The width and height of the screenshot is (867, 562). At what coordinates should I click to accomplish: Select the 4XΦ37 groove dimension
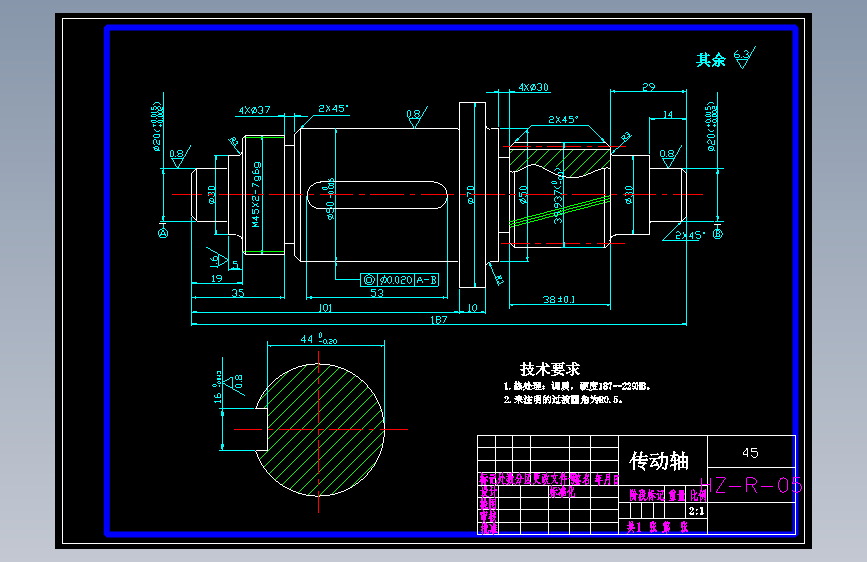(x=254, y=110)
